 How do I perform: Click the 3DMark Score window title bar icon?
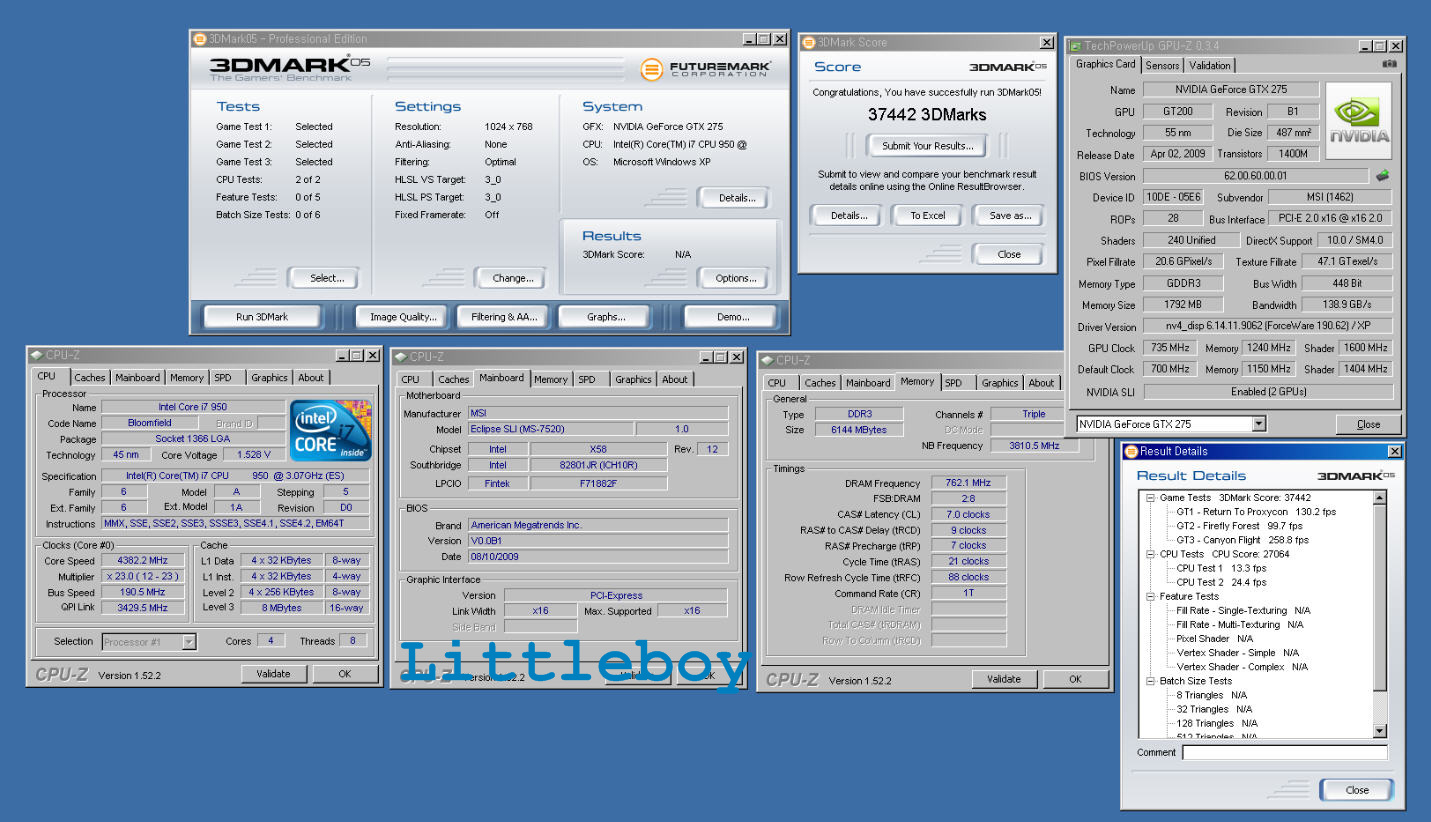click(808, 43)
